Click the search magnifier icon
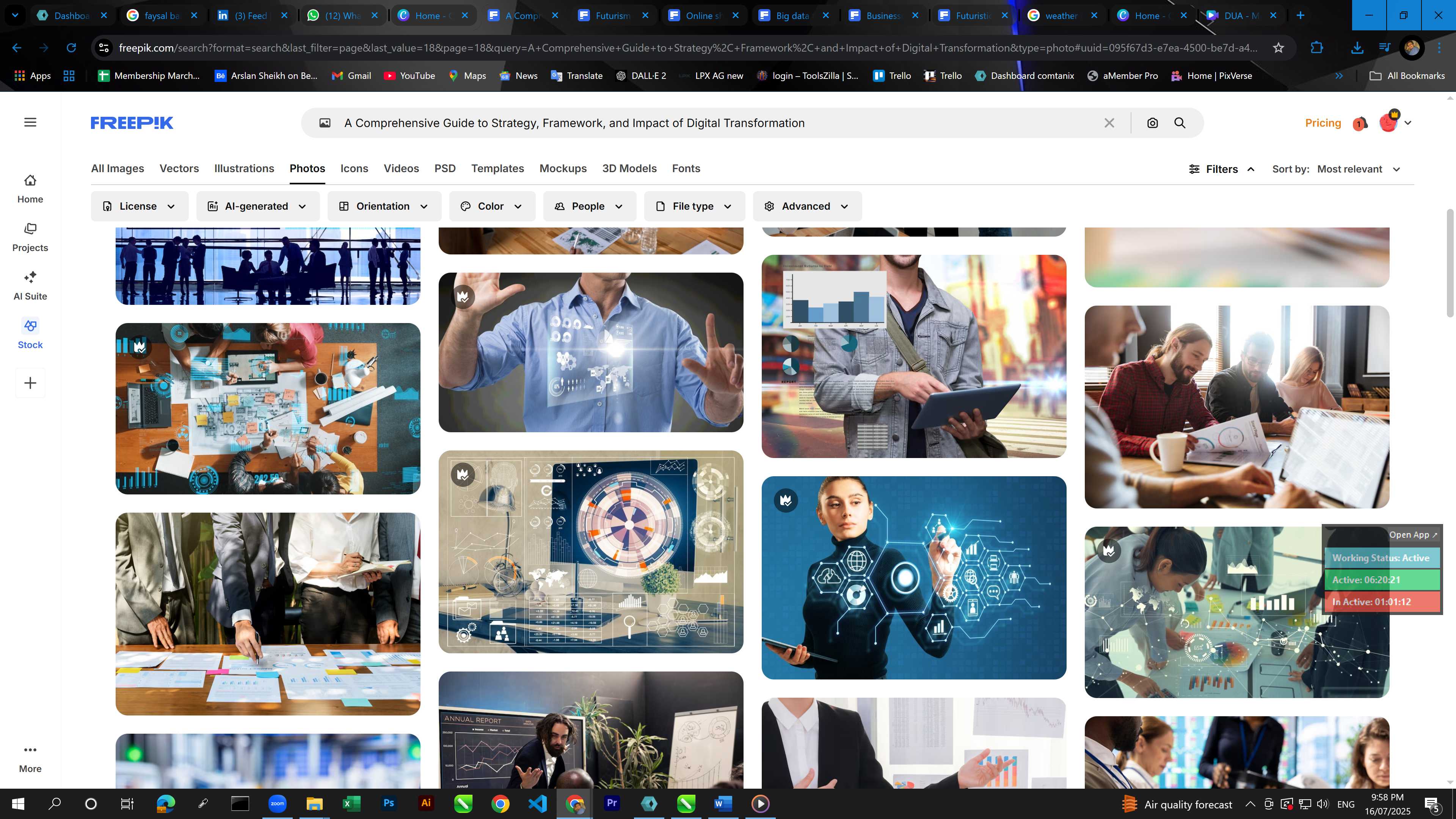The image size is (1456, 819). [1180, 122]
